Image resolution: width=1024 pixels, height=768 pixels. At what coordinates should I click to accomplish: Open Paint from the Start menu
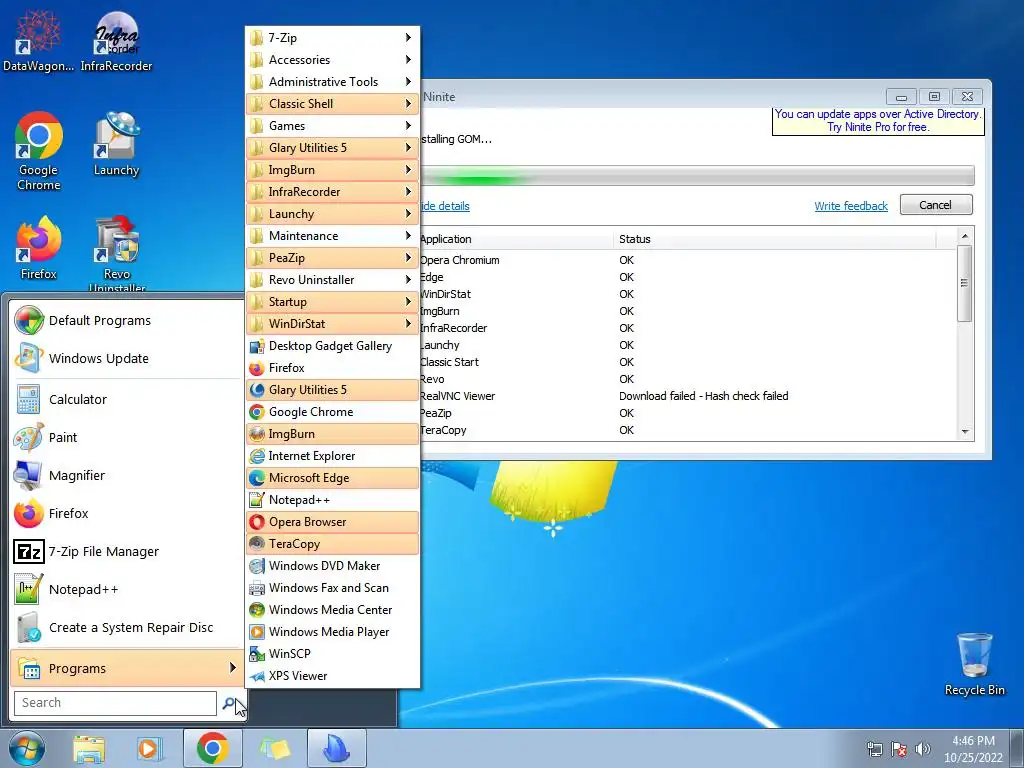point(126,438)
